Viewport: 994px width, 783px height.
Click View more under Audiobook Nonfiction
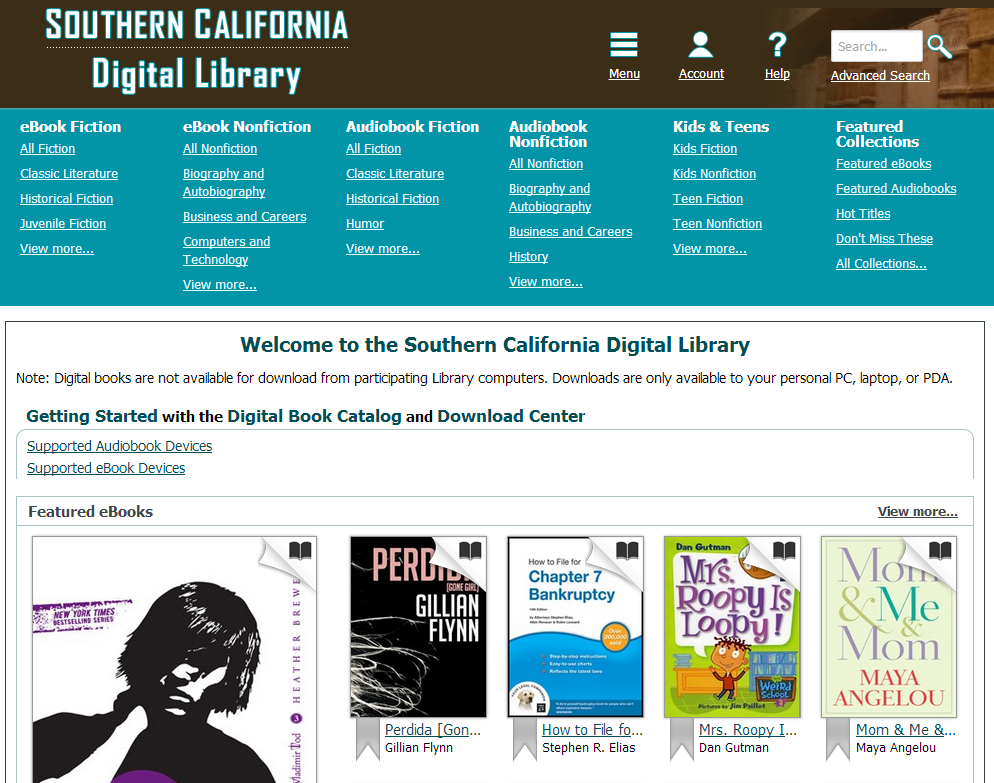(546, 281)
